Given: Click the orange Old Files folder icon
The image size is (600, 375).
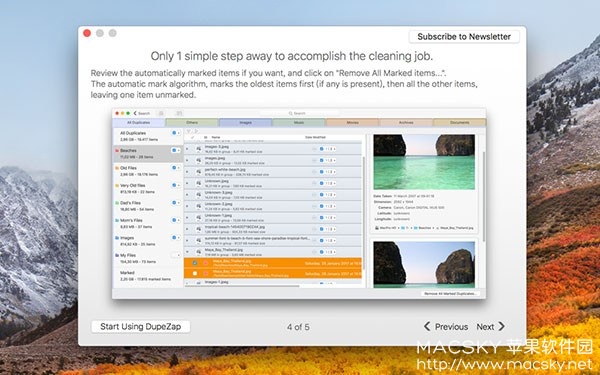Looking at the screenshot, I should coord(117,168).
